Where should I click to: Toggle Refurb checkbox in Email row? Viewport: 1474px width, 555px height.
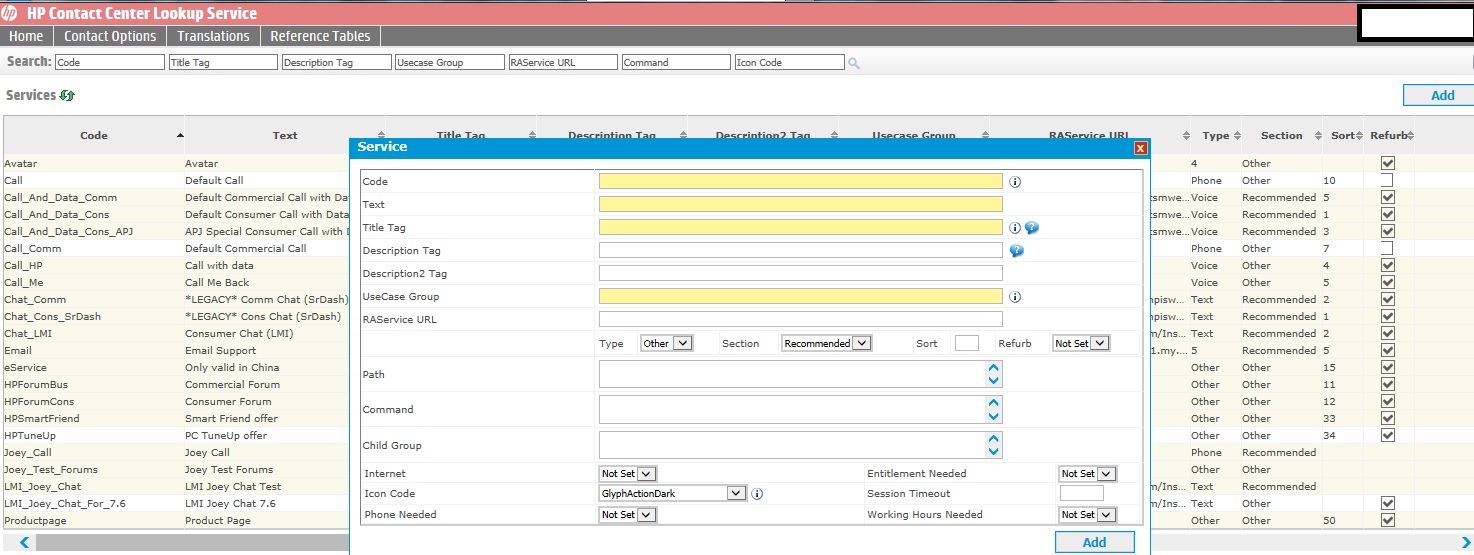[1387, 350]
